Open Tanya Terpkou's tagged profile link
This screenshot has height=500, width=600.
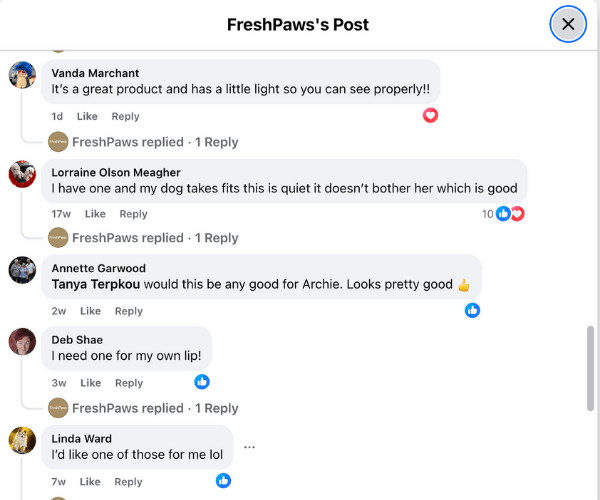(96, 284)
